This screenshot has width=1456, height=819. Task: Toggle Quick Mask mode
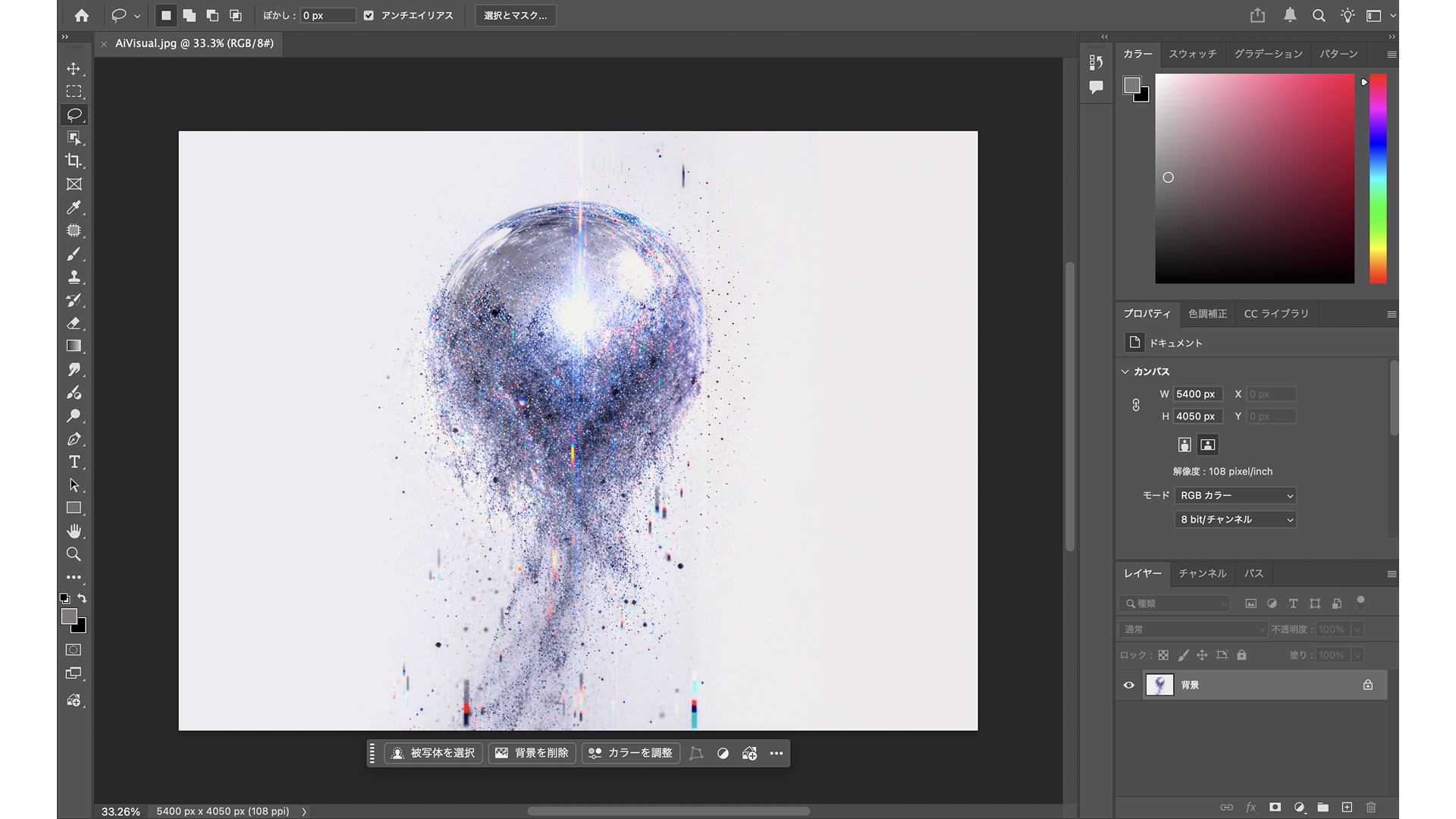pos(74,650)
